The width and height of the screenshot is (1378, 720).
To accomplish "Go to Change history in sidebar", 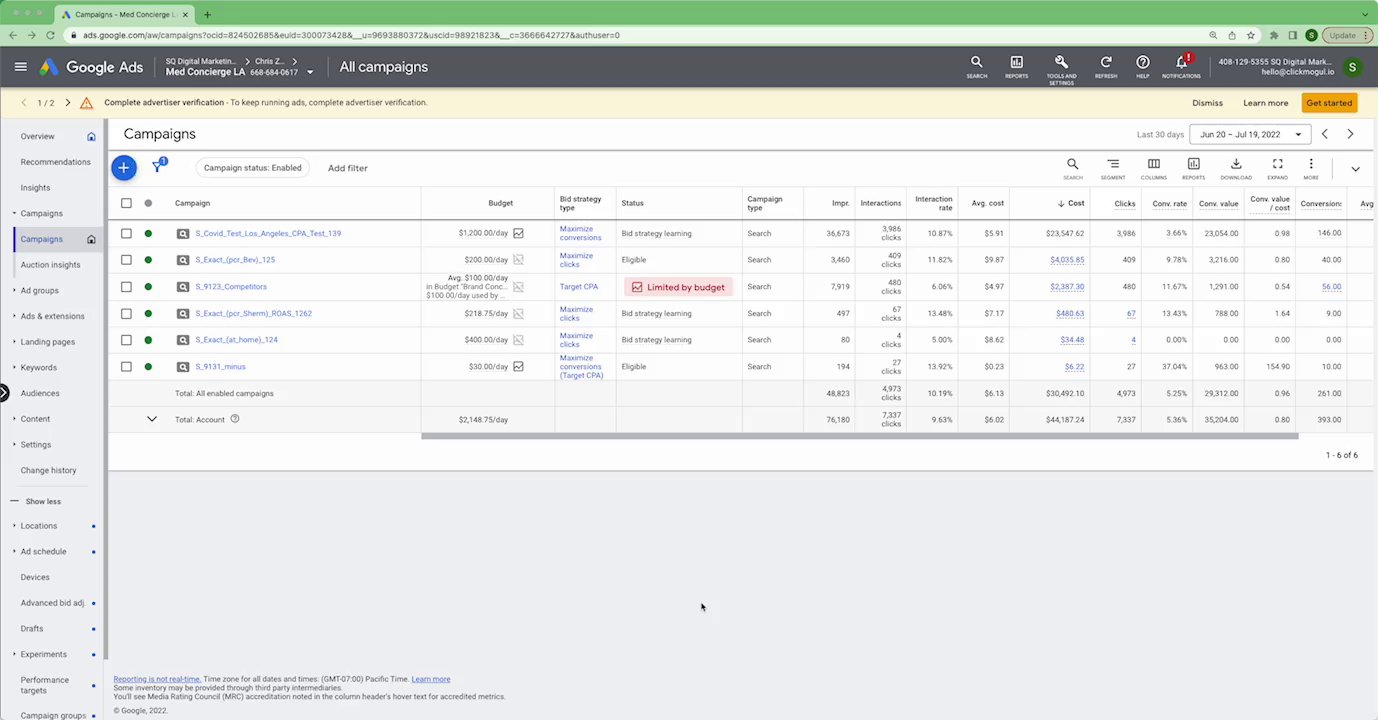I will pyautogui.click(x=48, y=470).
